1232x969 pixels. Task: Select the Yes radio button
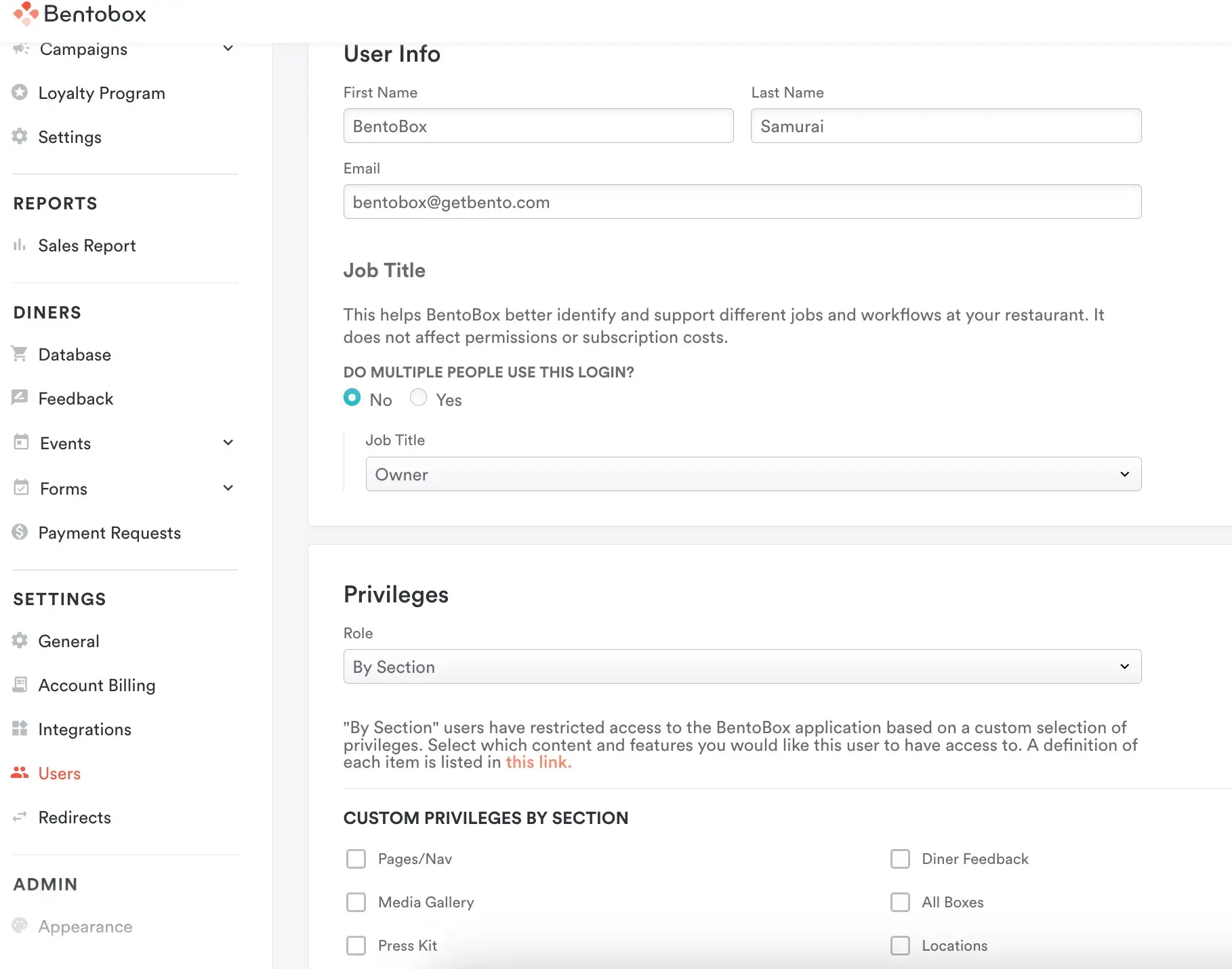419,398
